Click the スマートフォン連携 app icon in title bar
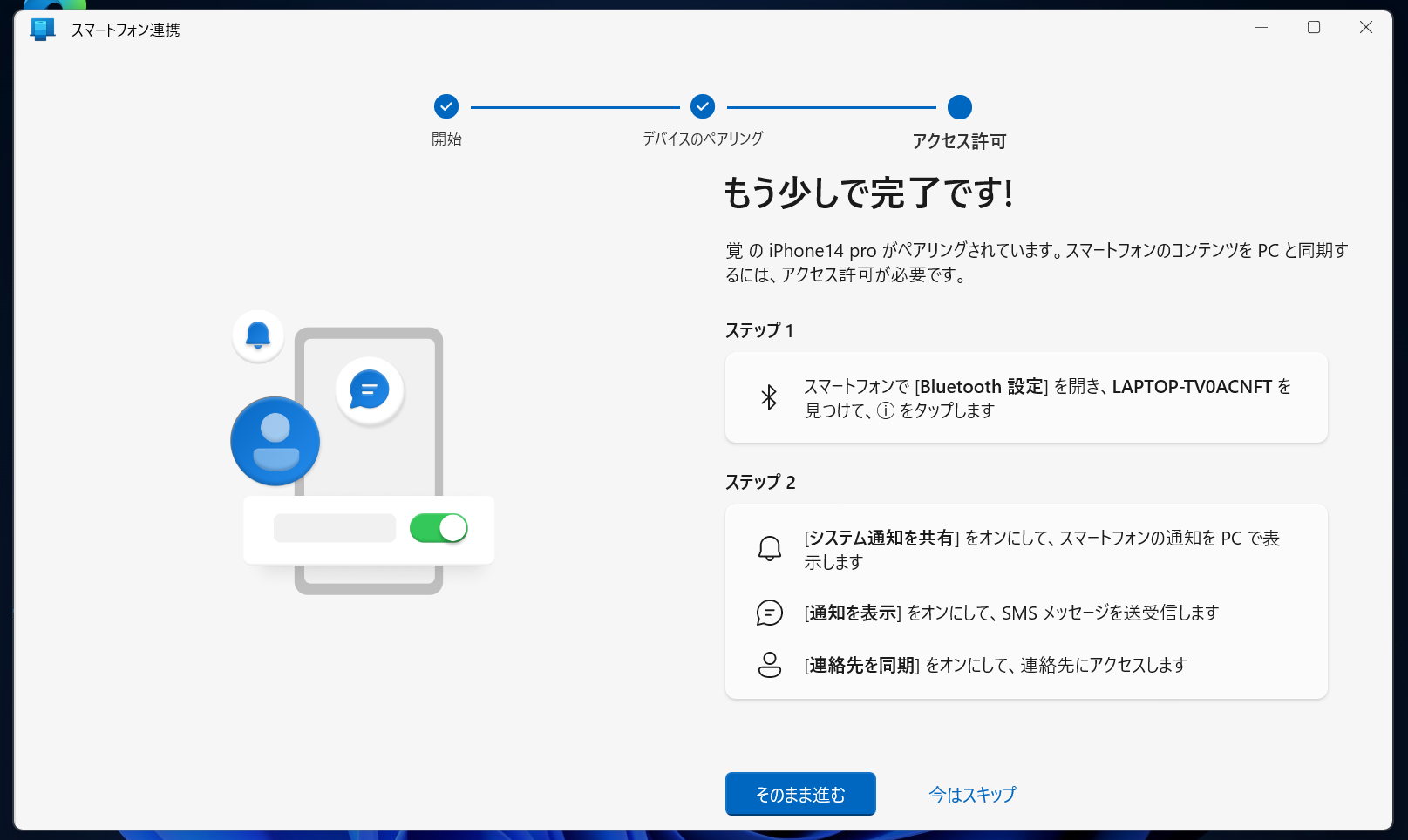This screenshot has width=1408, height=840. [x=42, y=29]
